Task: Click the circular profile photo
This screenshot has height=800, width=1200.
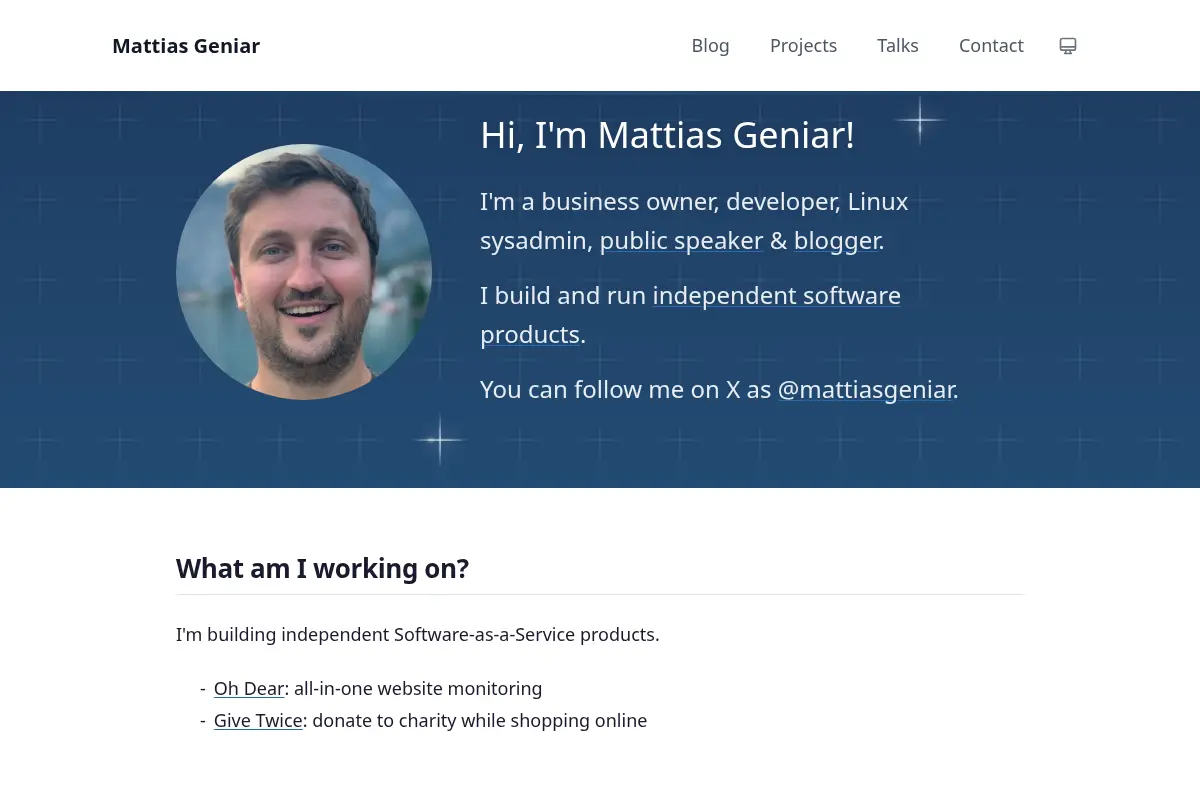Action: (304, 272)
